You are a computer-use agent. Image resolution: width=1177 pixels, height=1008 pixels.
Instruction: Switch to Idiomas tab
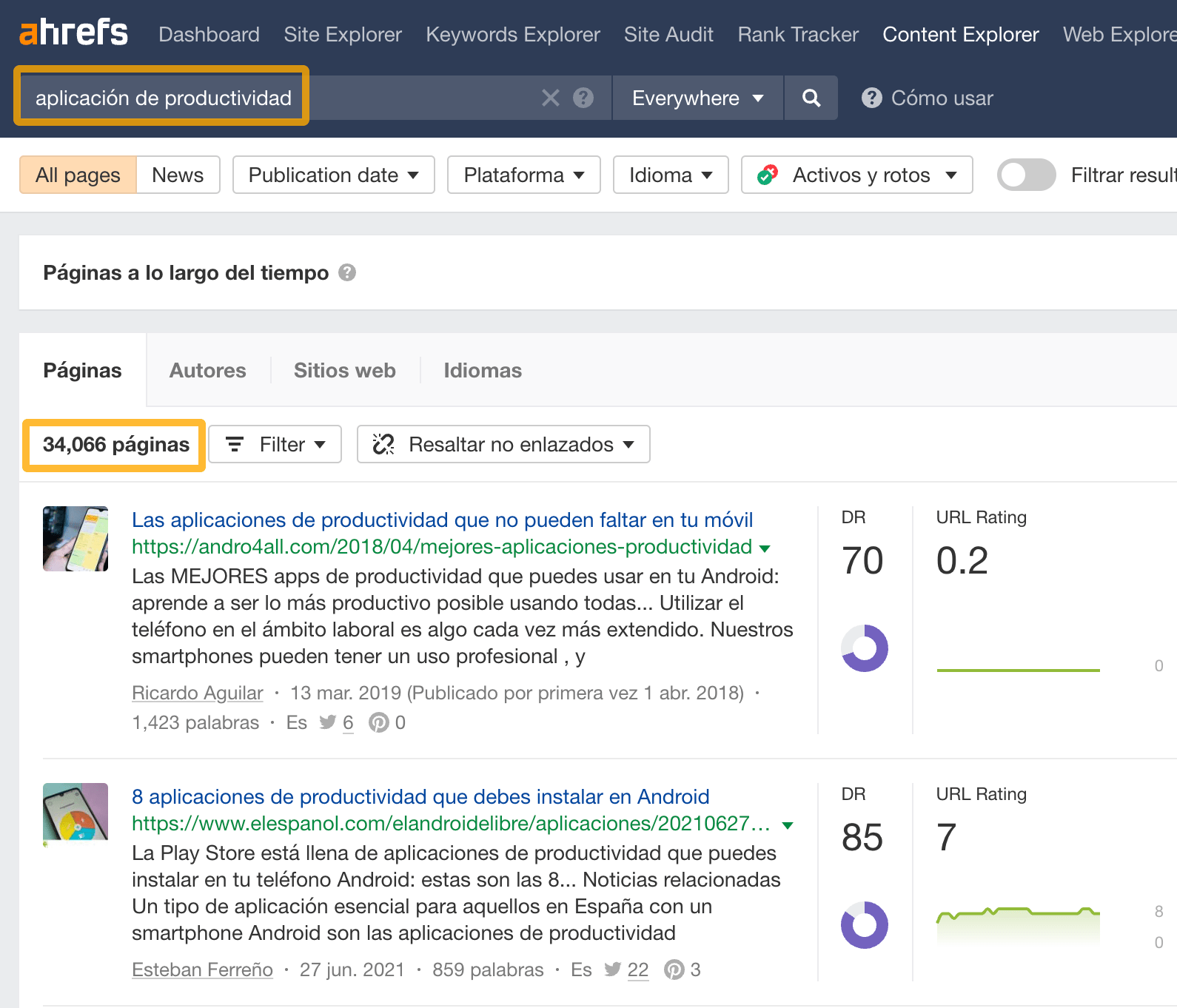[483, 370]
